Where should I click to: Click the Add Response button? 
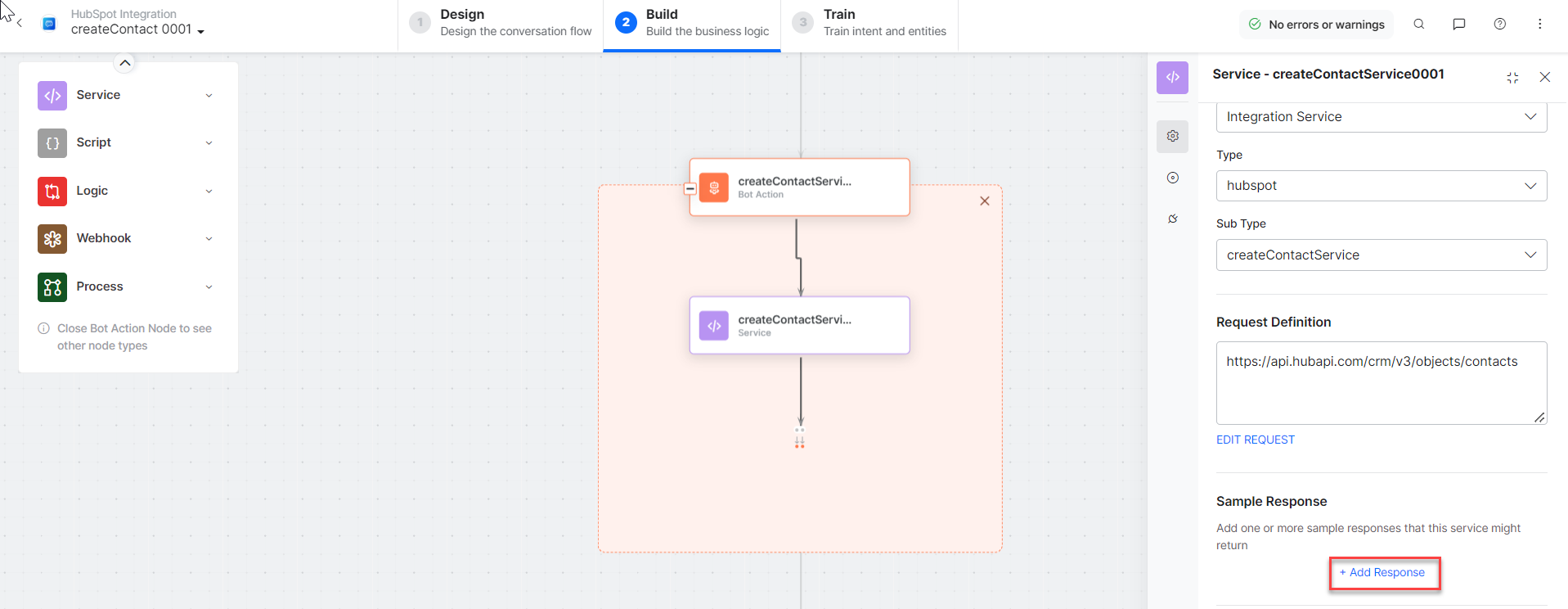[x=1385, y=573]
